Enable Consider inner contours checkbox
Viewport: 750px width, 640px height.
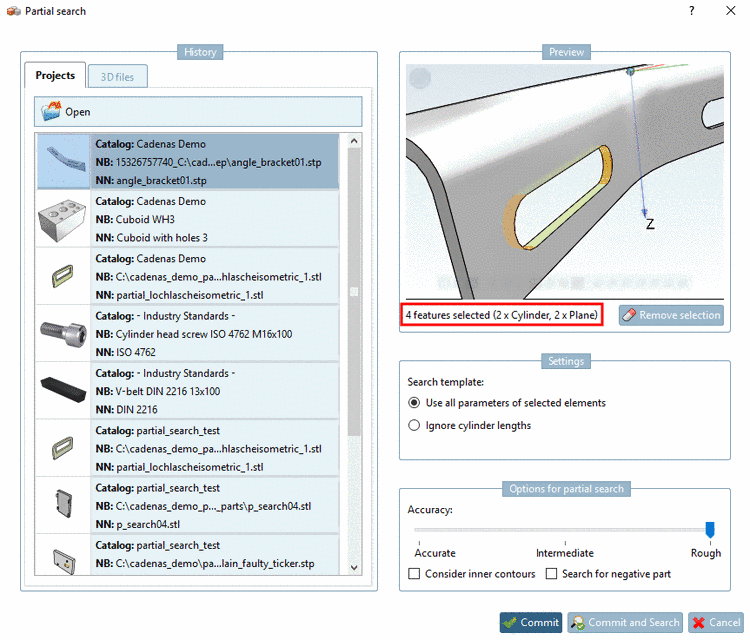click(414, 574)
